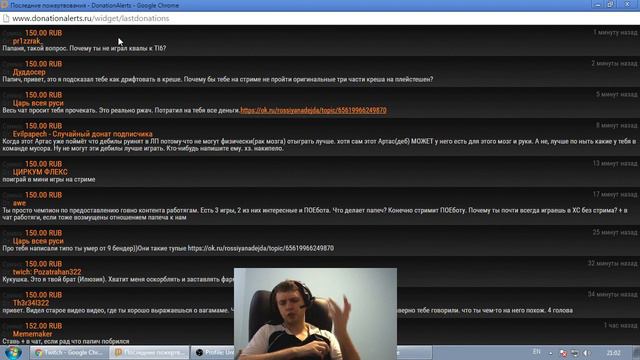Click the '17 минут назад' timestamp
The width and height of the screenshot is (640, 360).
pos(615,194)
